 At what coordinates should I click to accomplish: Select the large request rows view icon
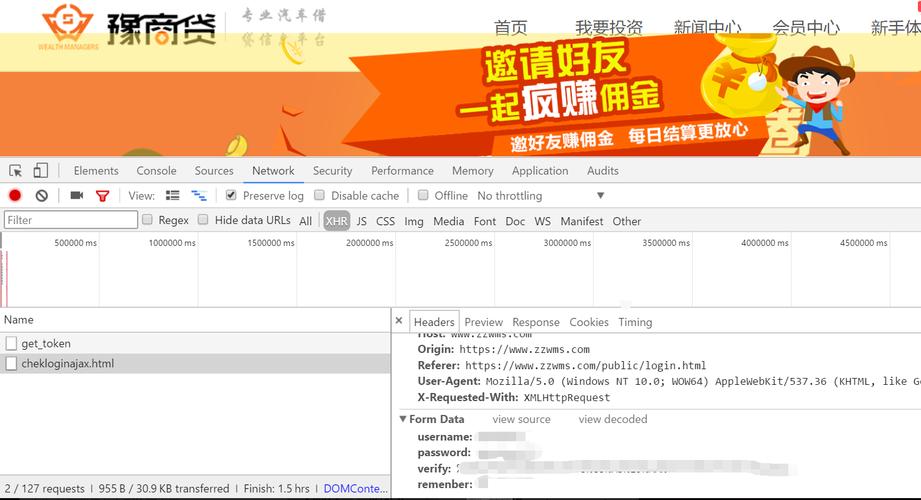(x=173, y=196)
